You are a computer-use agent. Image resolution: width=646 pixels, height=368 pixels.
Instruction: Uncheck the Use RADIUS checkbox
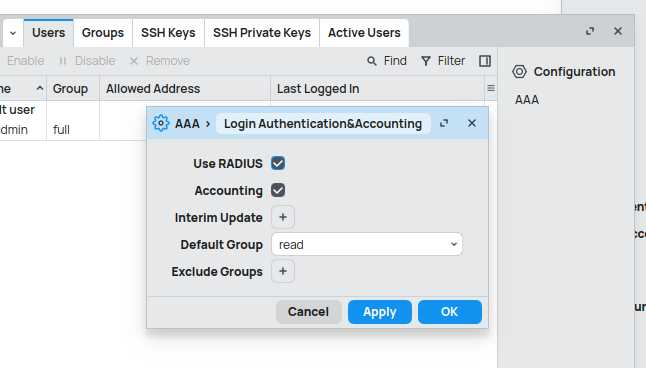278,163
